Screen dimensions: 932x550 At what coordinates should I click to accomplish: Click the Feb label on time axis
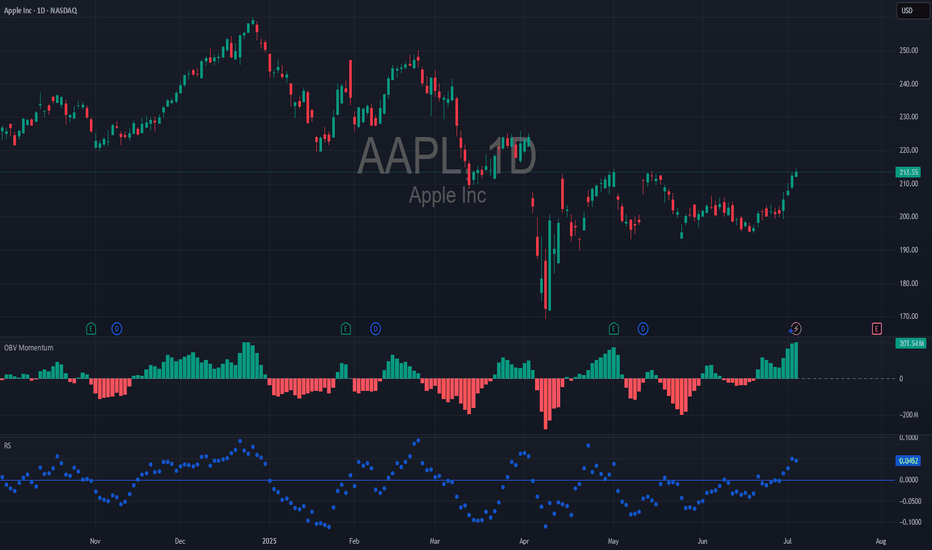pos(354,542)
